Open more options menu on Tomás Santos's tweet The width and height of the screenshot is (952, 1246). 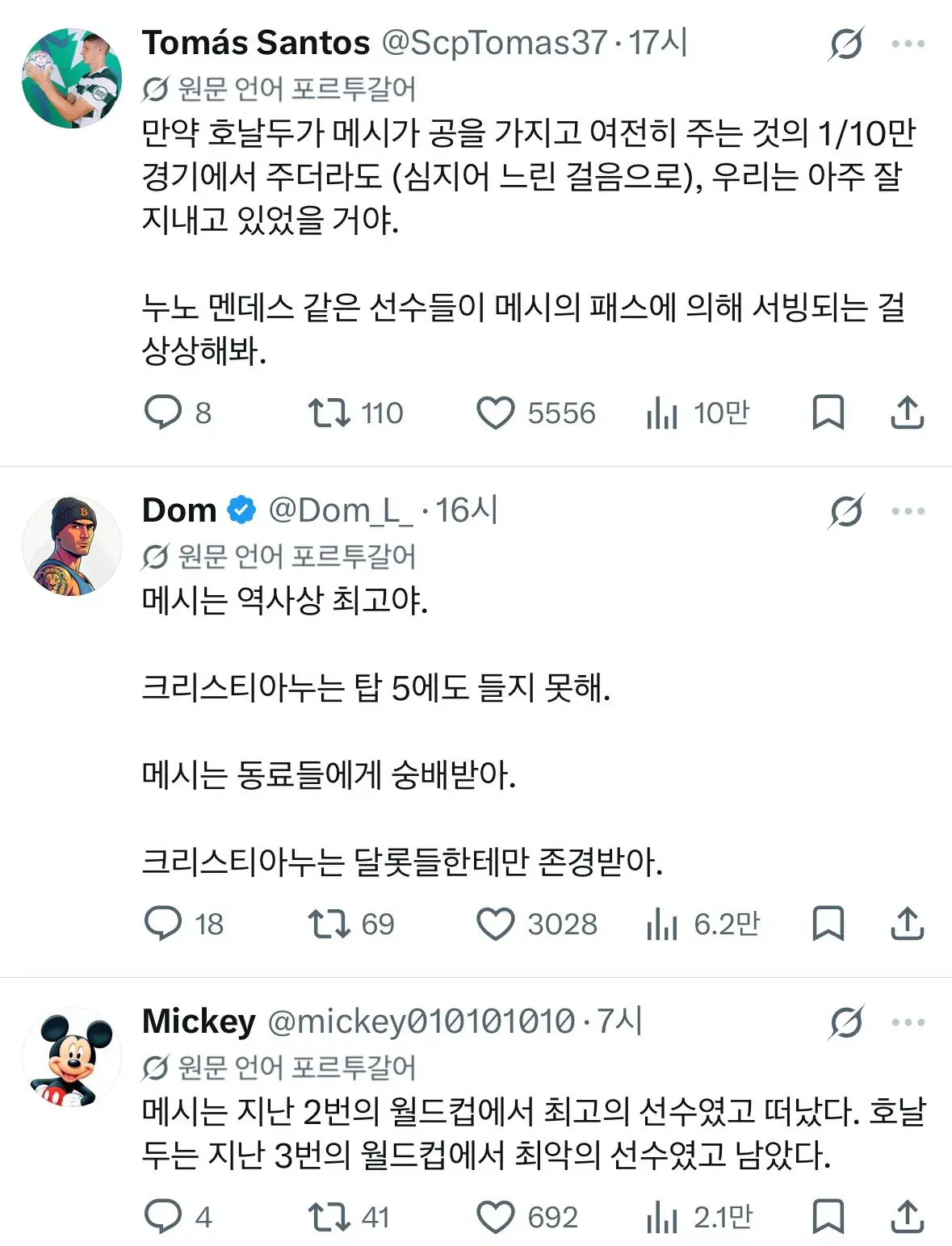pyautogui.click(x=908, y=44)
